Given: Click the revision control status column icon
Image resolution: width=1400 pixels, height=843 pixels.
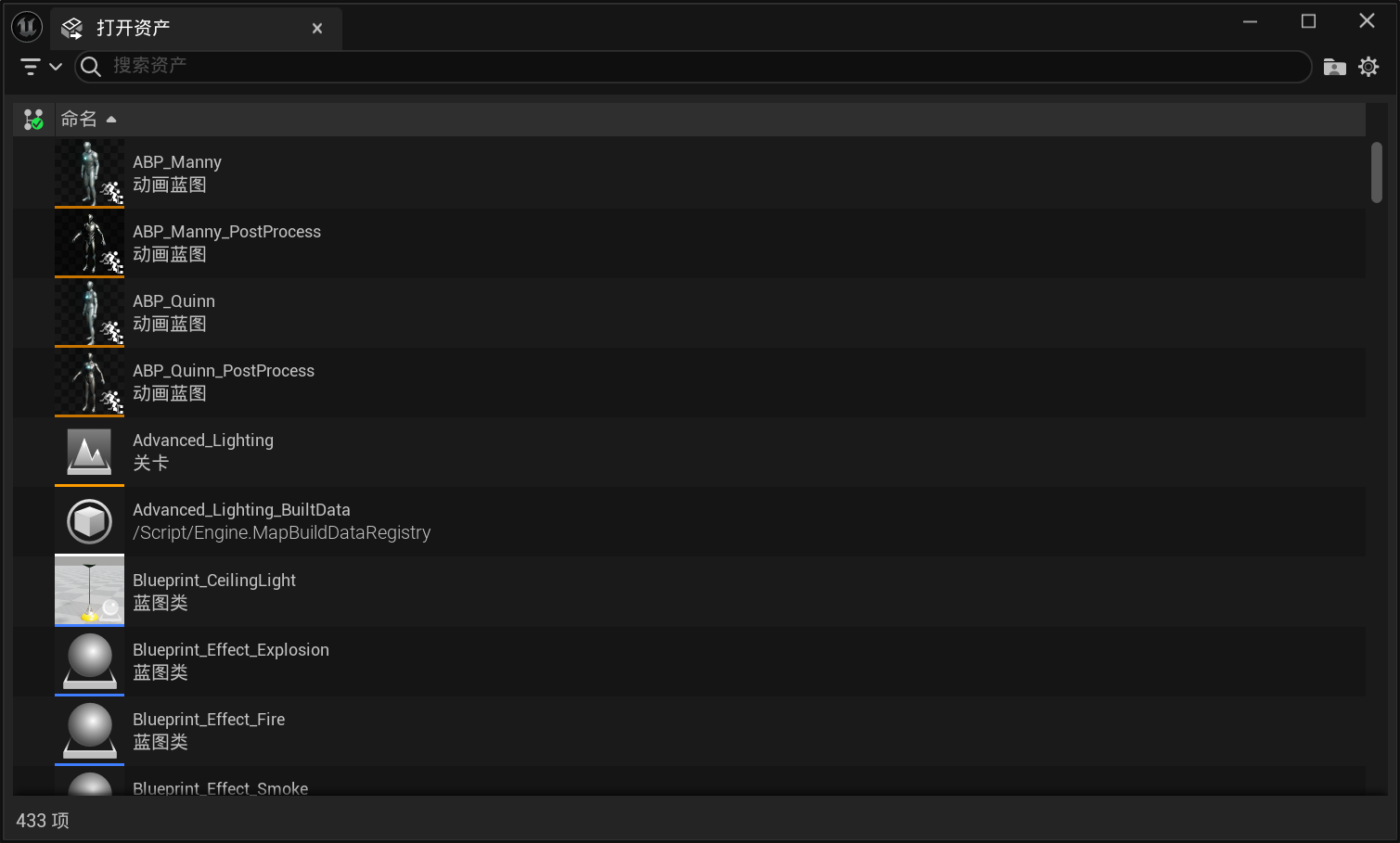Looking at the screenshot, I should tap(33, 120).
